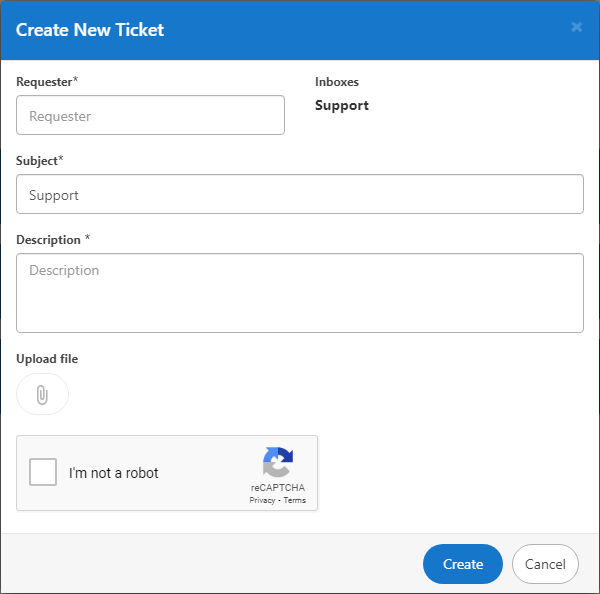Click the I'm not a robot text
The image size is (600, 594).
point(113,473)
